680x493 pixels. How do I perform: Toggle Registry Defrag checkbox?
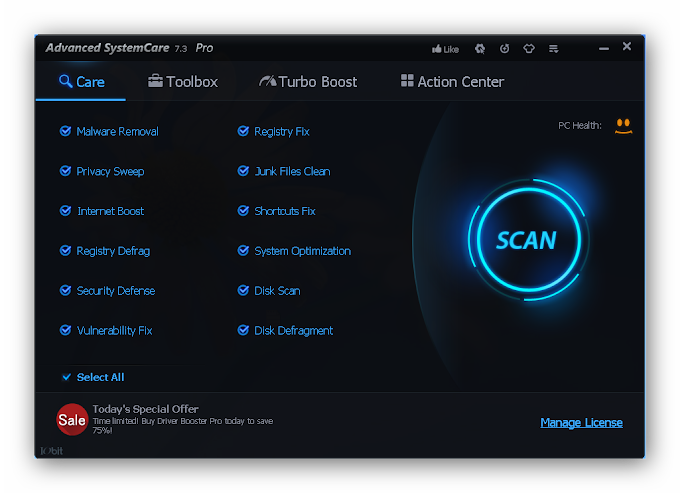[65, 251]
